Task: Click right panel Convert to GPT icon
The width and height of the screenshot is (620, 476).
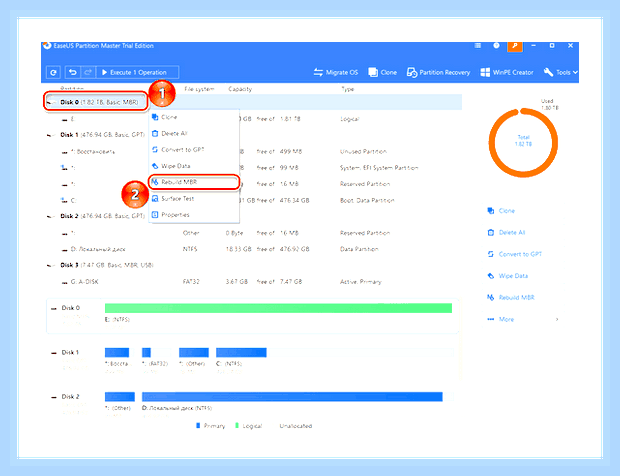Action: pyautogui.click(x=491, y=254)
